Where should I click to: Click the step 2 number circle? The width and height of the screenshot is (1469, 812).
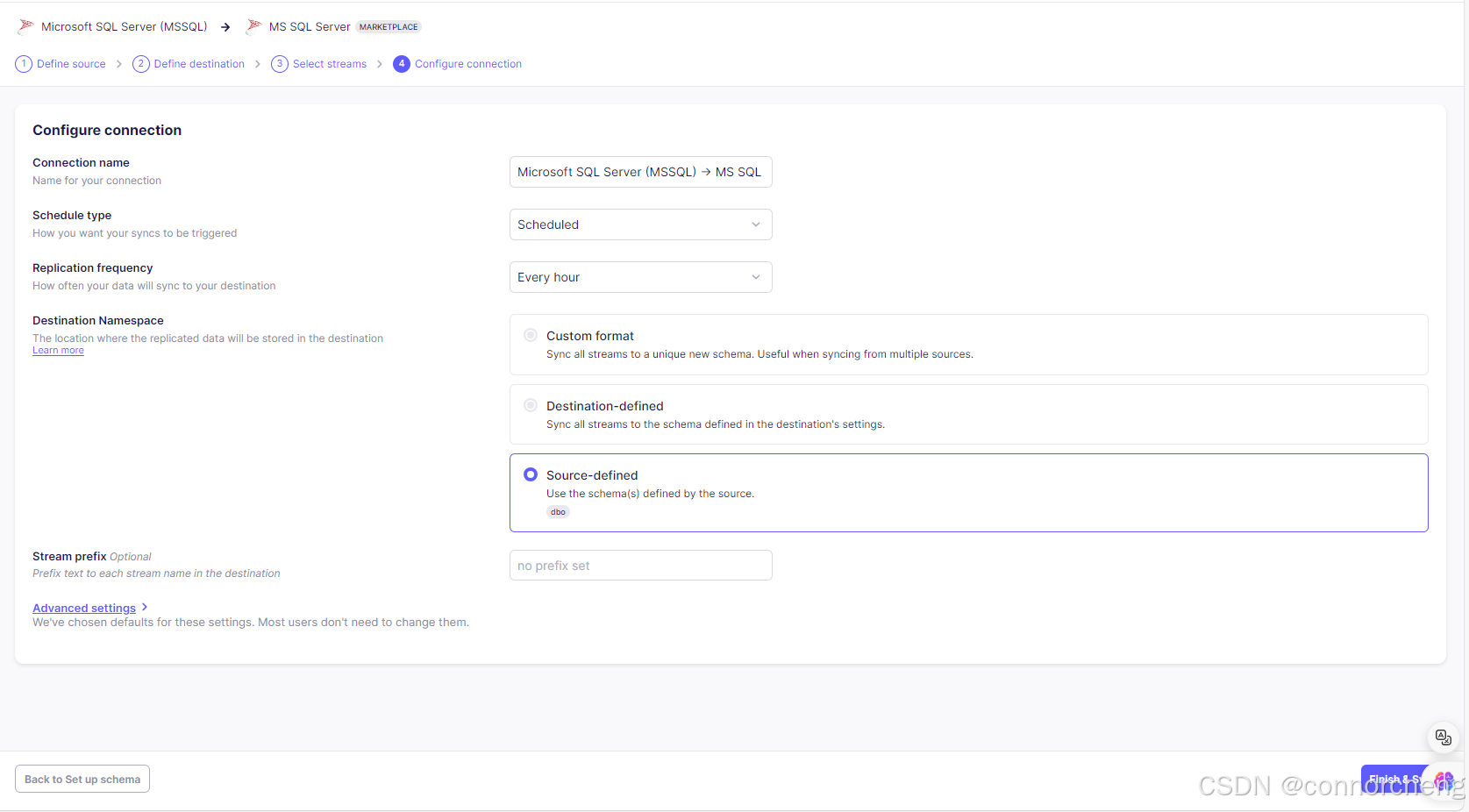(x=141, y=64)
